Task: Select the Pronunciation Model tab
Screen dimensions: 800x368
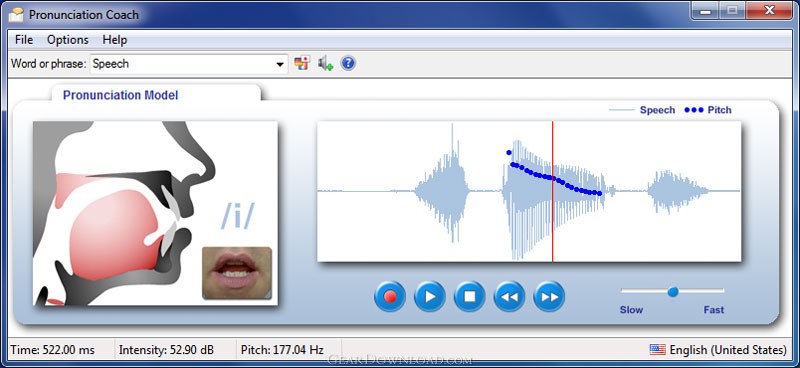Action: [x=120, y=95]
